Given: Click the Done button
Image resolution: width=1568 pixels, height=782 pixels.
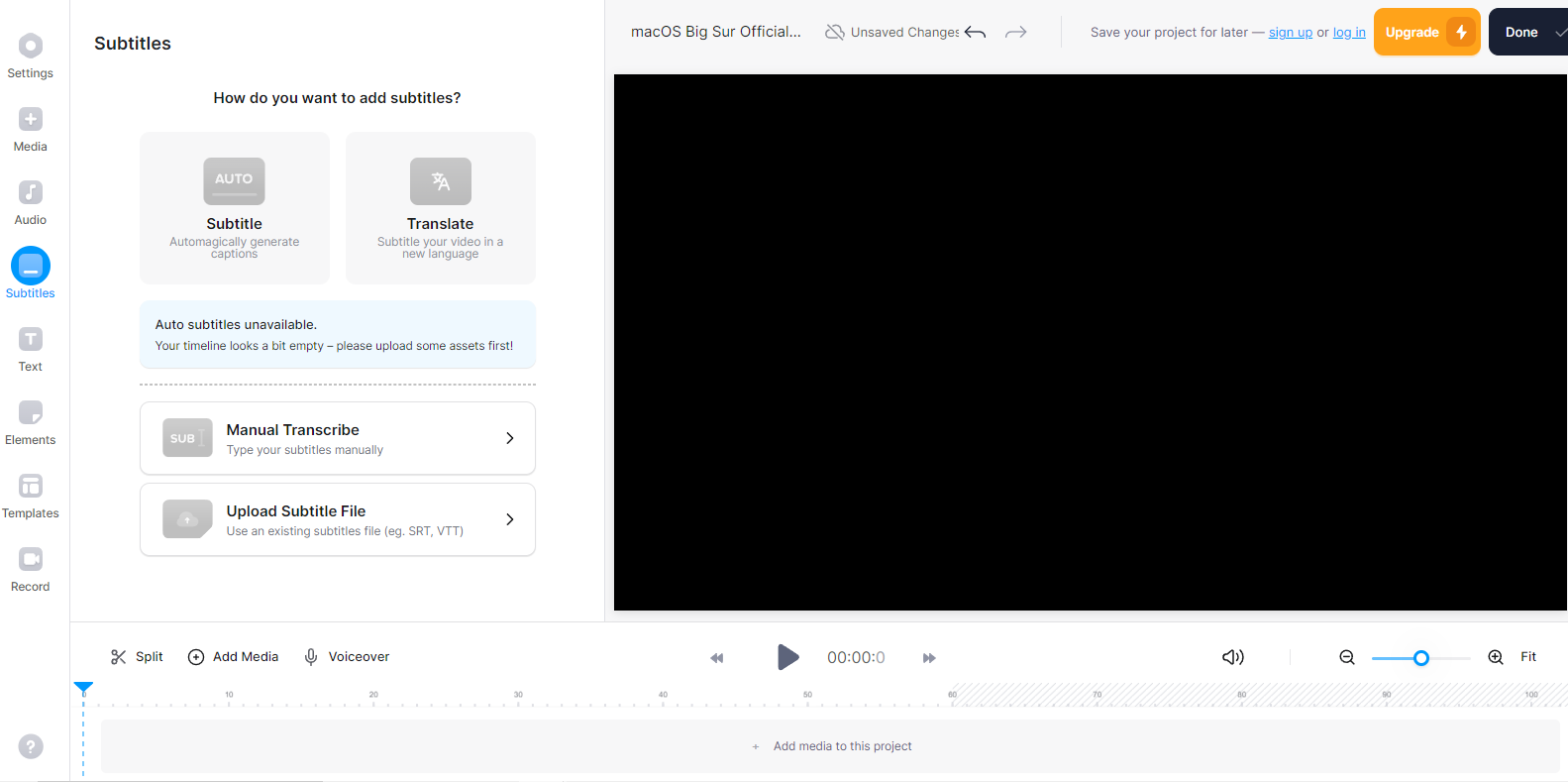Looking at the screenshot, I should (1528, 32).
